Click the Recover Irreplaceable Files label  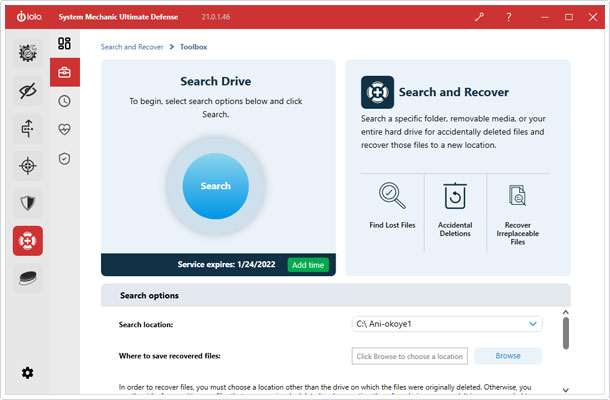point(517,233)
